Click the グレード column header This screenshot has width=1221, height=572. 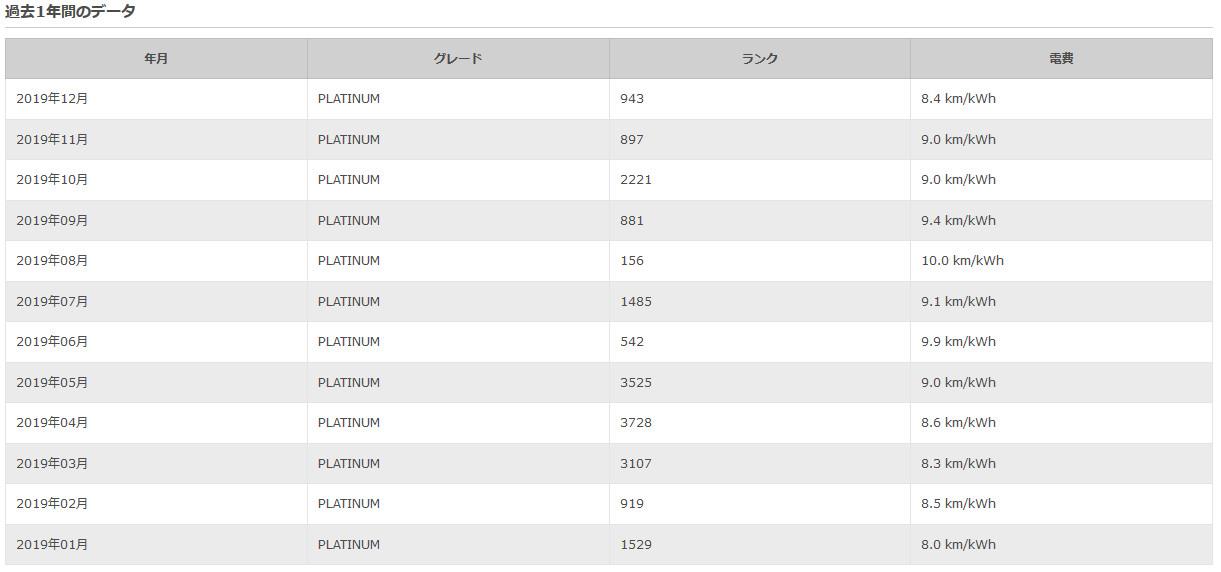(x=458, y=59)
